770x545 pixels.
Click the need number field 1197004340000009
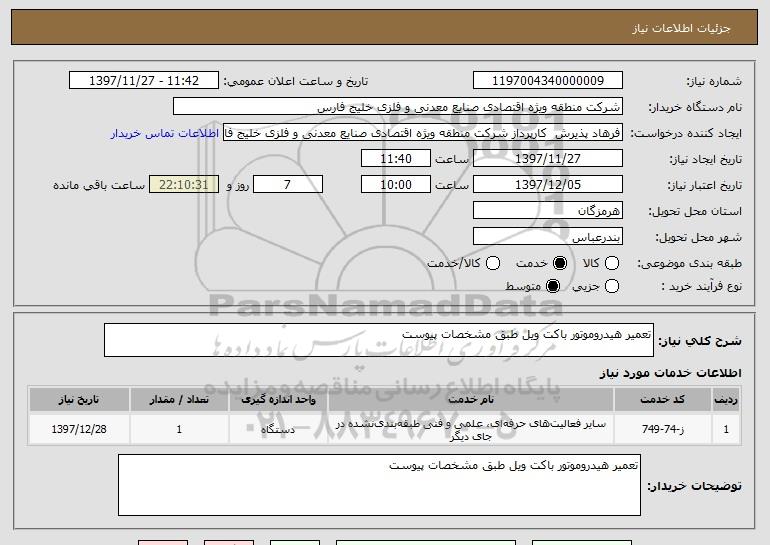[x=548, y=81]
